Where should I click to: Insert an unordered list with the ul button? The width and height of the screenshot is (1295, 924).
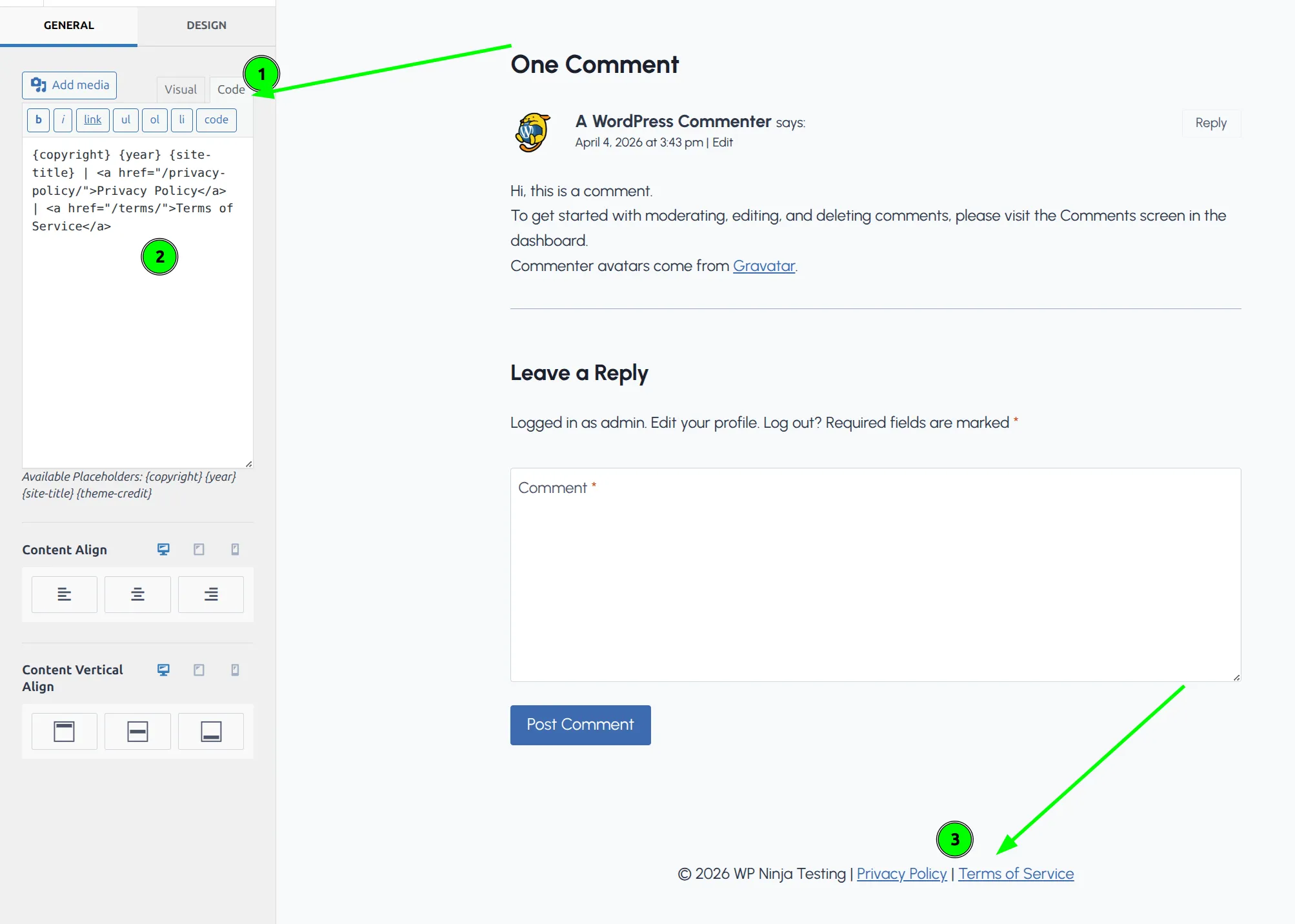tap(125, 120)
